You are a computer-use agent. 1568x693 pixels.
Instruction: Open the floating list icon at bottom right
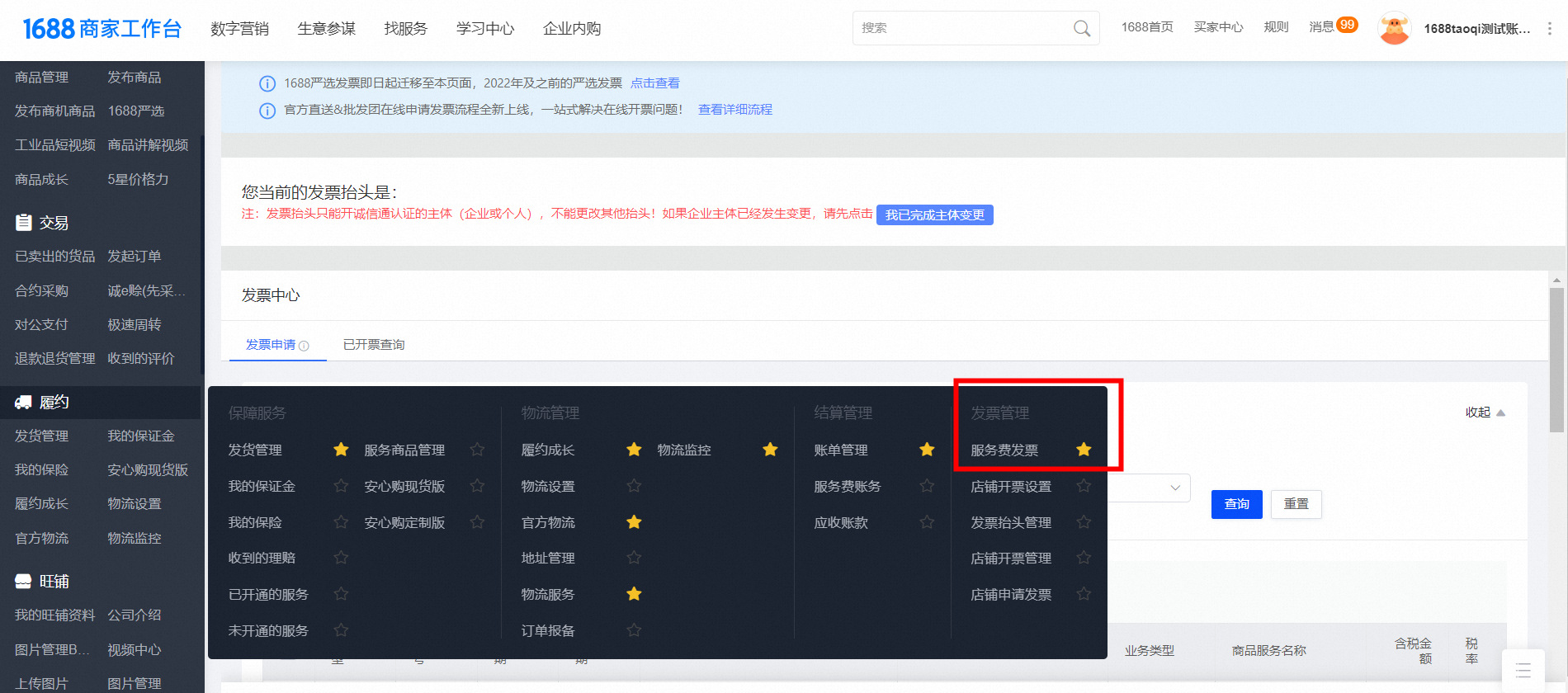[x=1523, y=670]
